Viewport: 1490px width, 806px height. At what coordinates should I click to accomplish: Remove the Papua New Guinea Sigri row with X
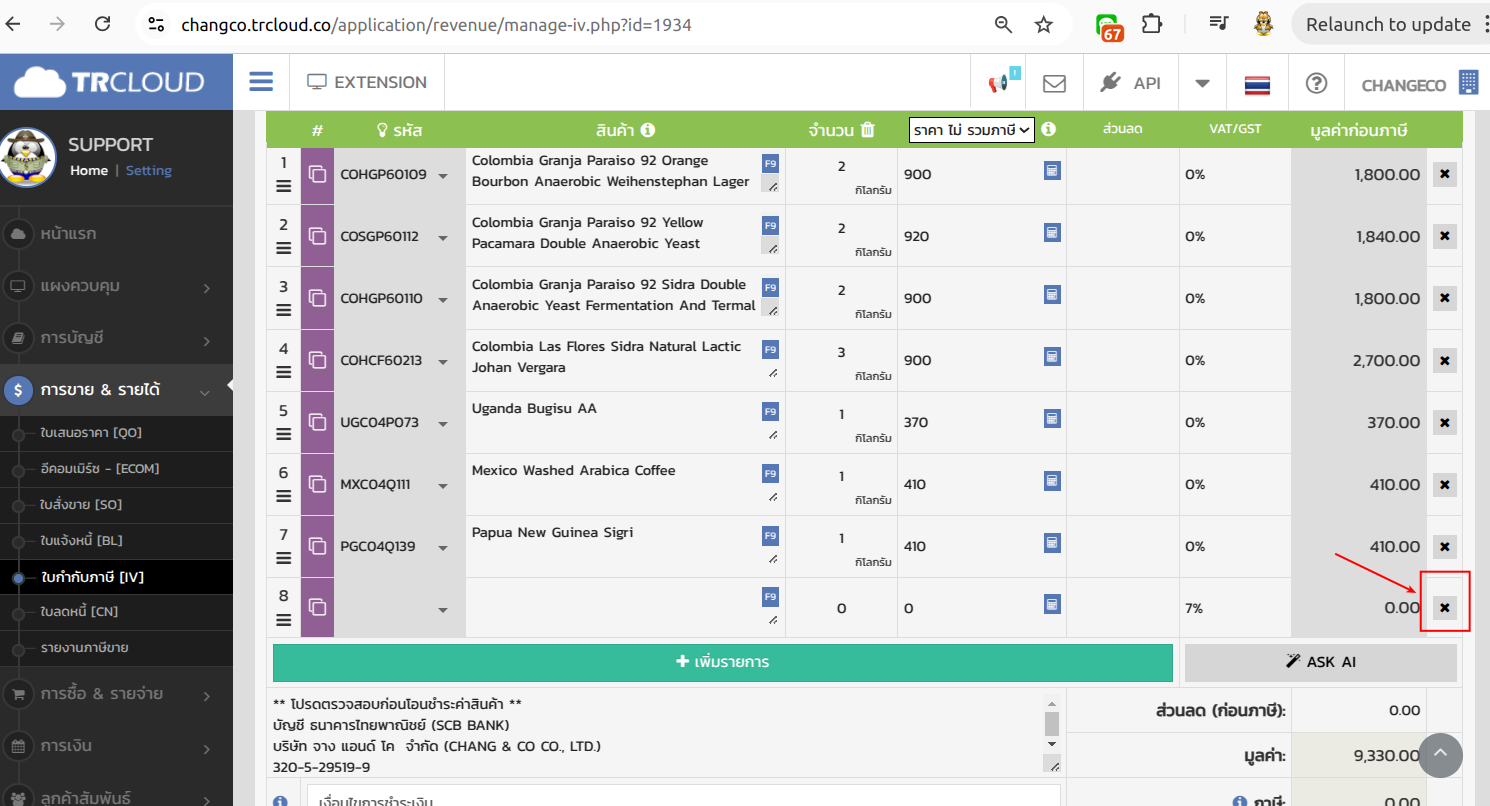point(1444,547)
